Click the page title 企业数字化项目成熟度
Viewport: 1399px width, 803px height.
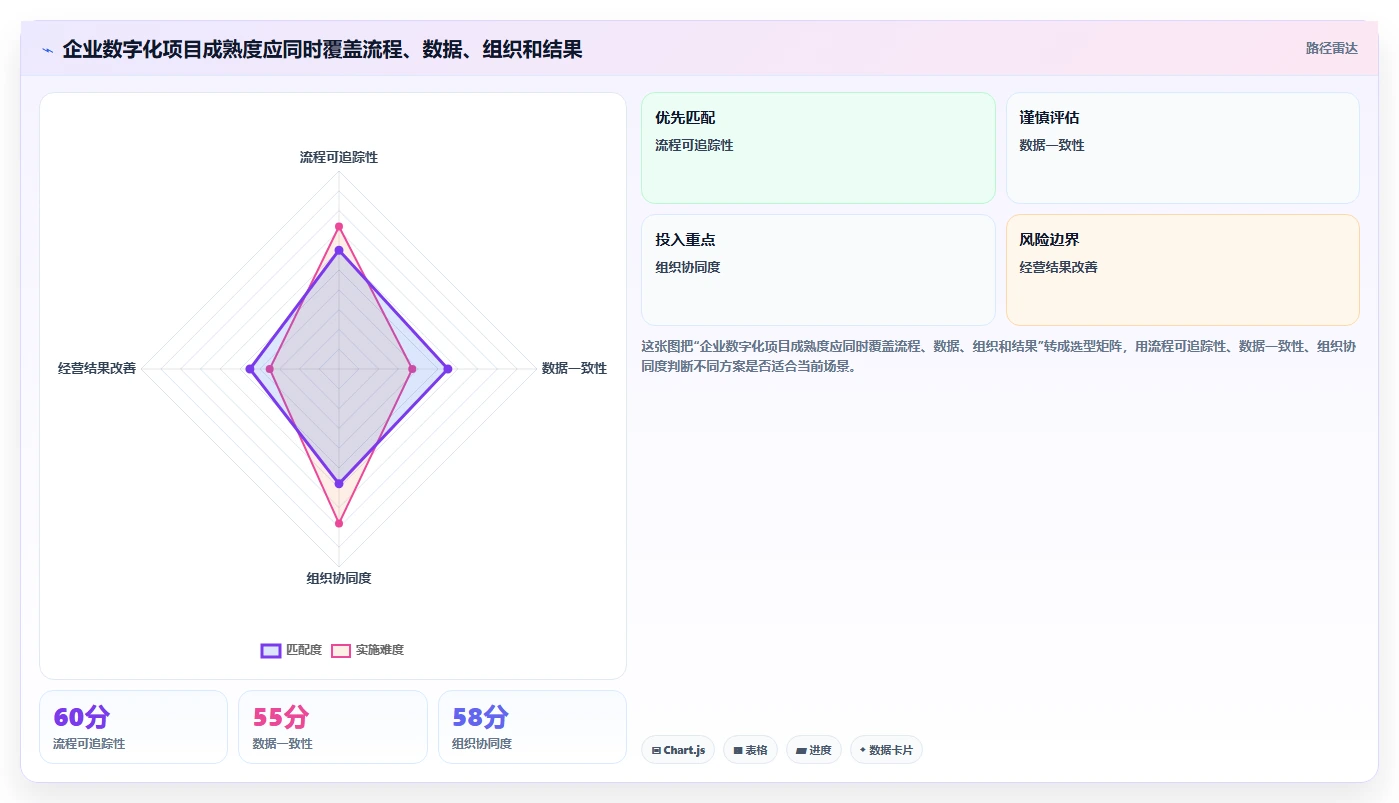point(322,49)
